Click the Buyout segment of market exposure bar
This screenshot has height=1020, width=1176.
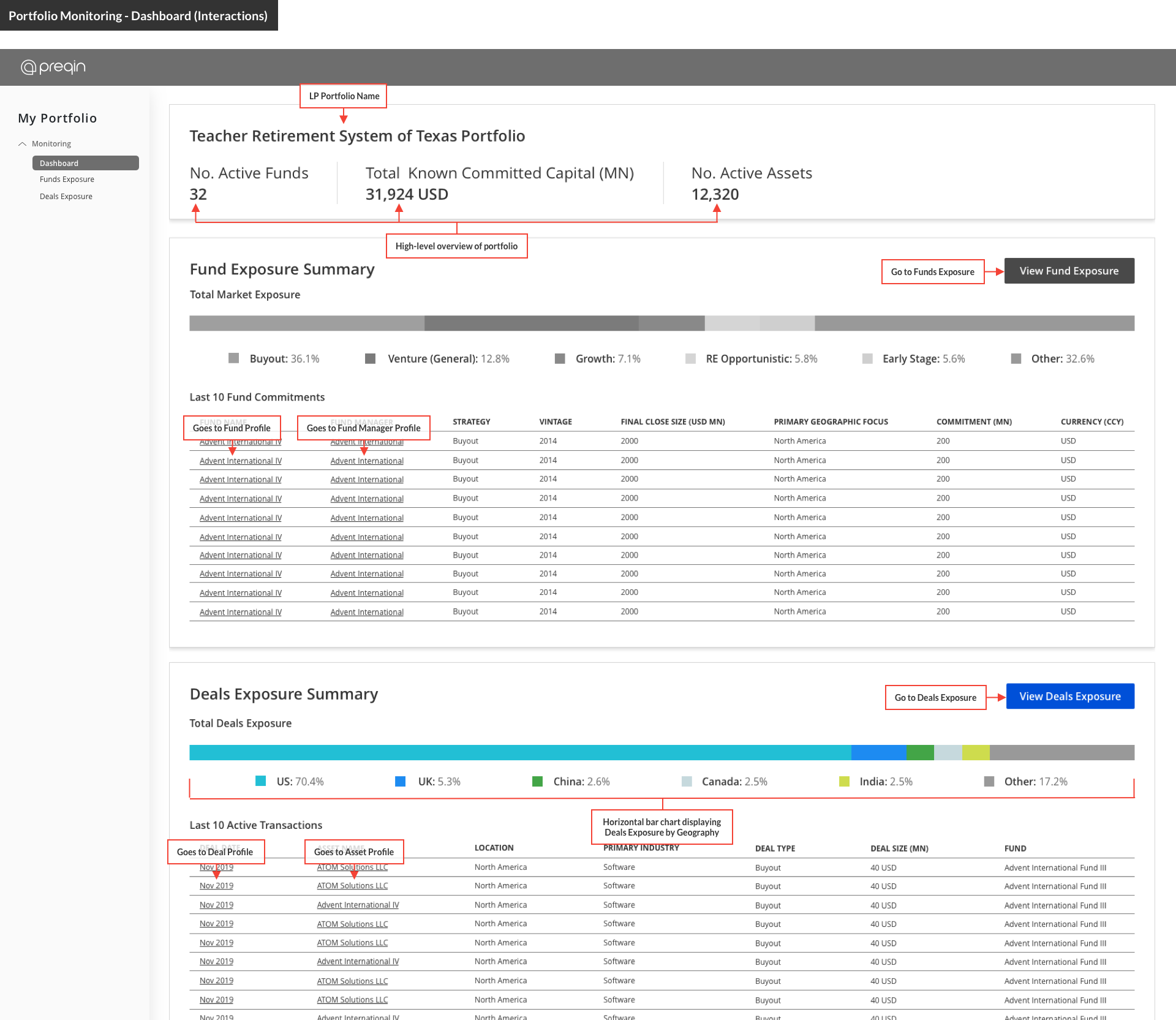click(307, 323)
